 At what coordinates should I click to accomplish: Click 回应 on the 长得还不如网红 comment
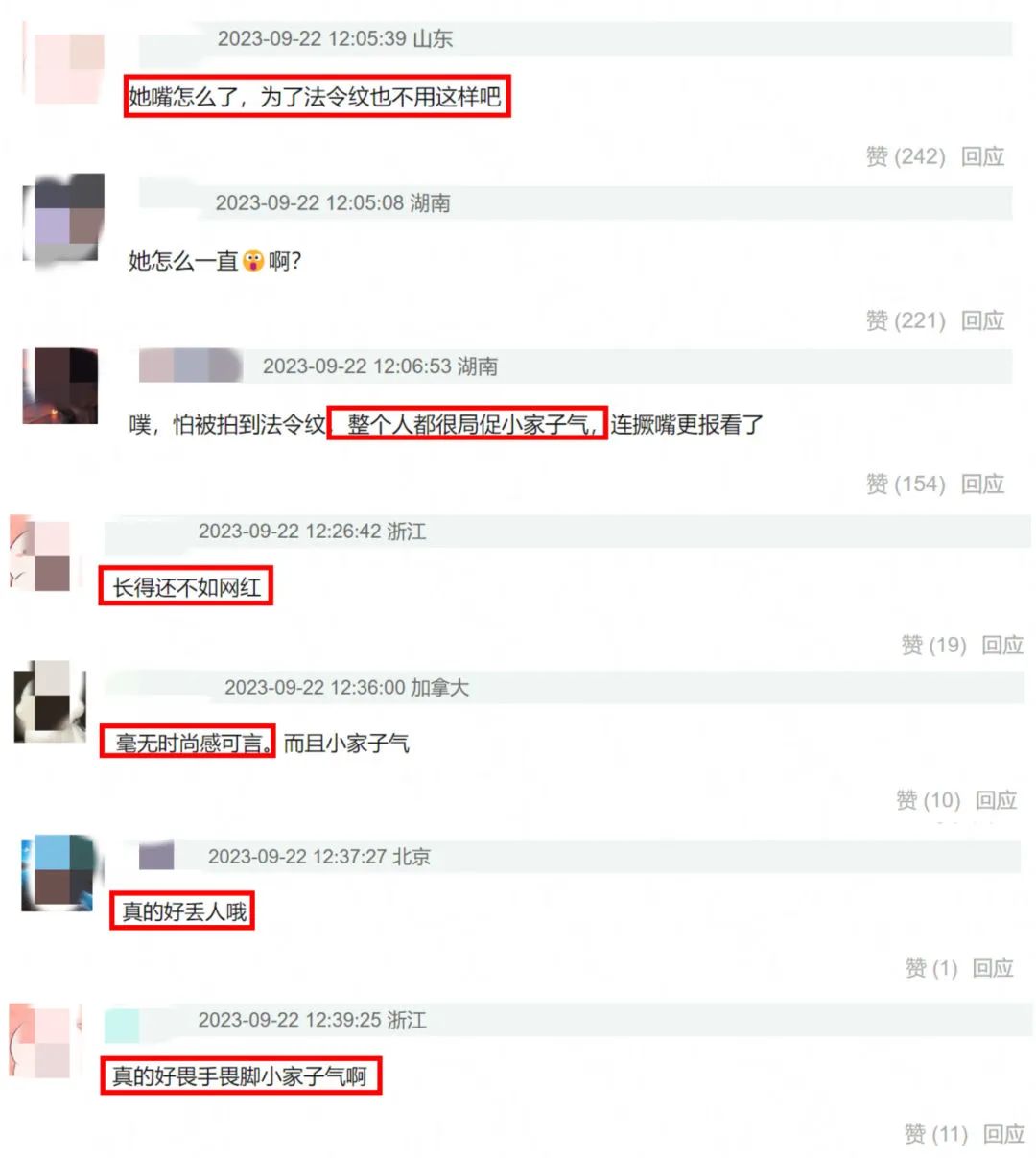tap(1003, 645)
